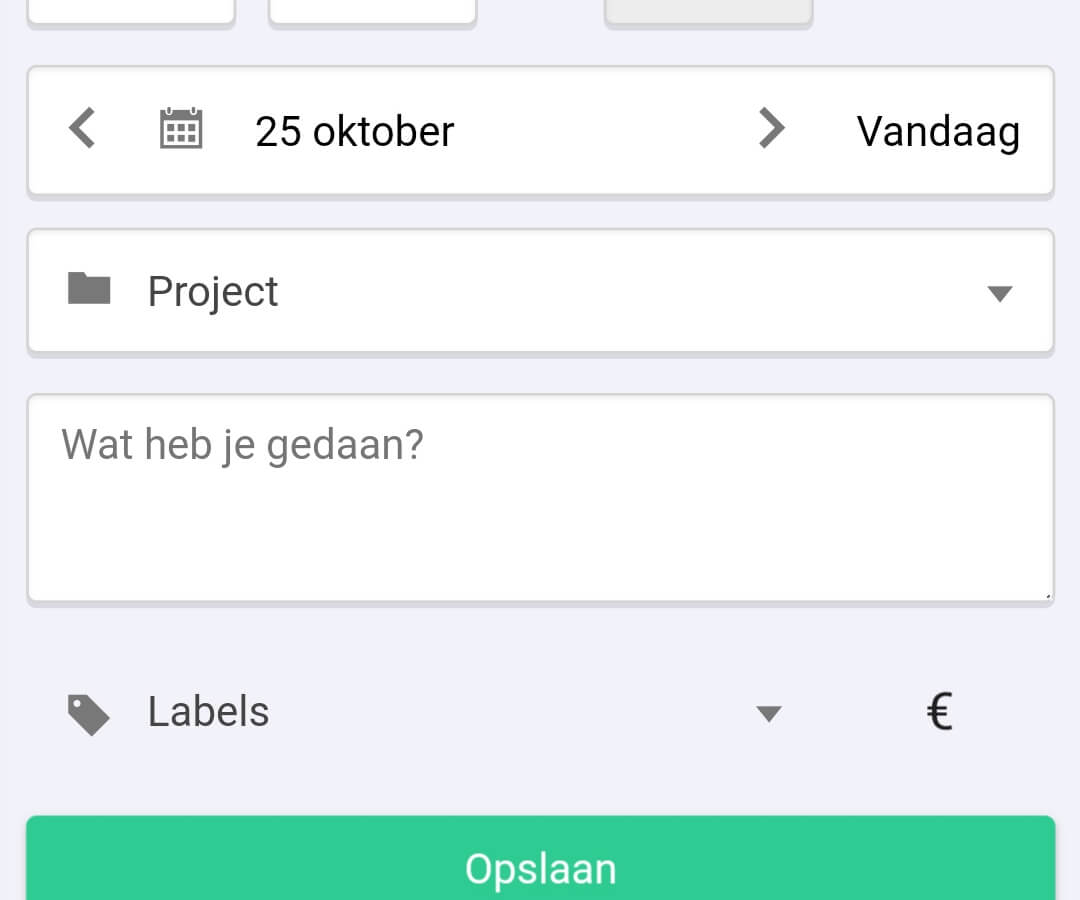Focus the 'Wat heb je gedaan?' text area
The height and width of the screenshot is (900, 1080).
point(541,498)
